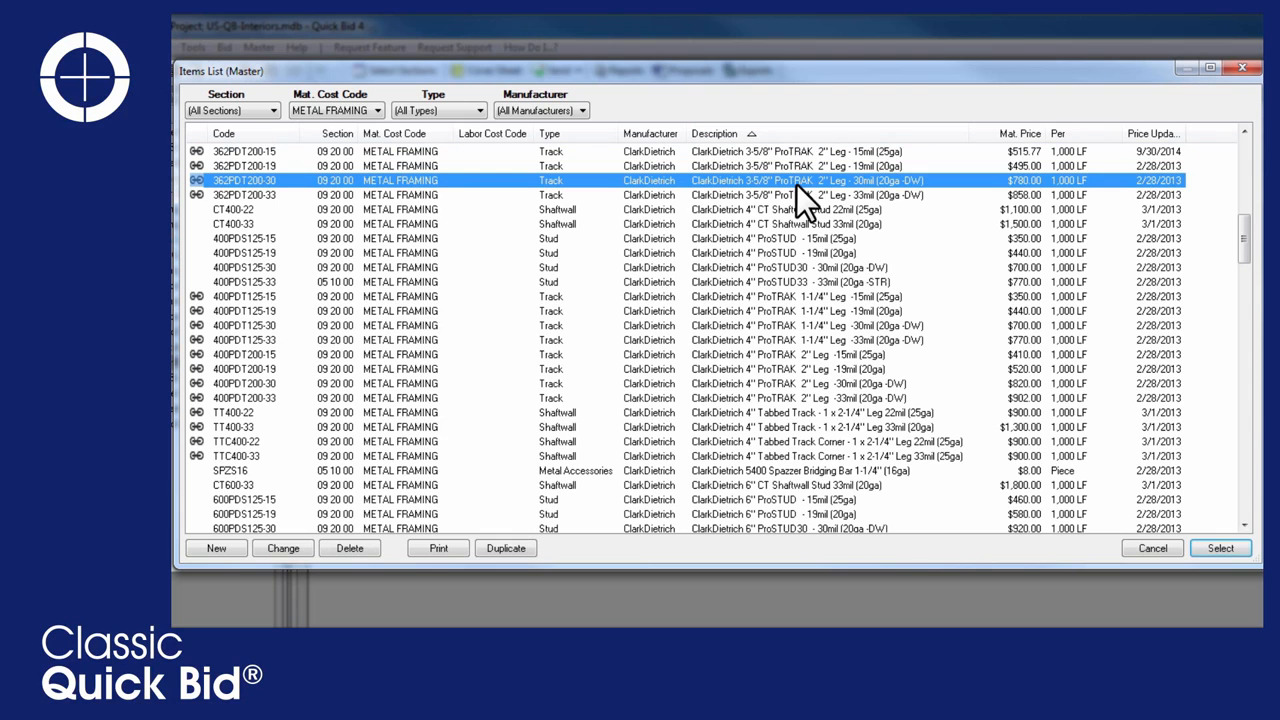
Task: Click link icon beside 400PDT125-19
Action: [197, 311]
